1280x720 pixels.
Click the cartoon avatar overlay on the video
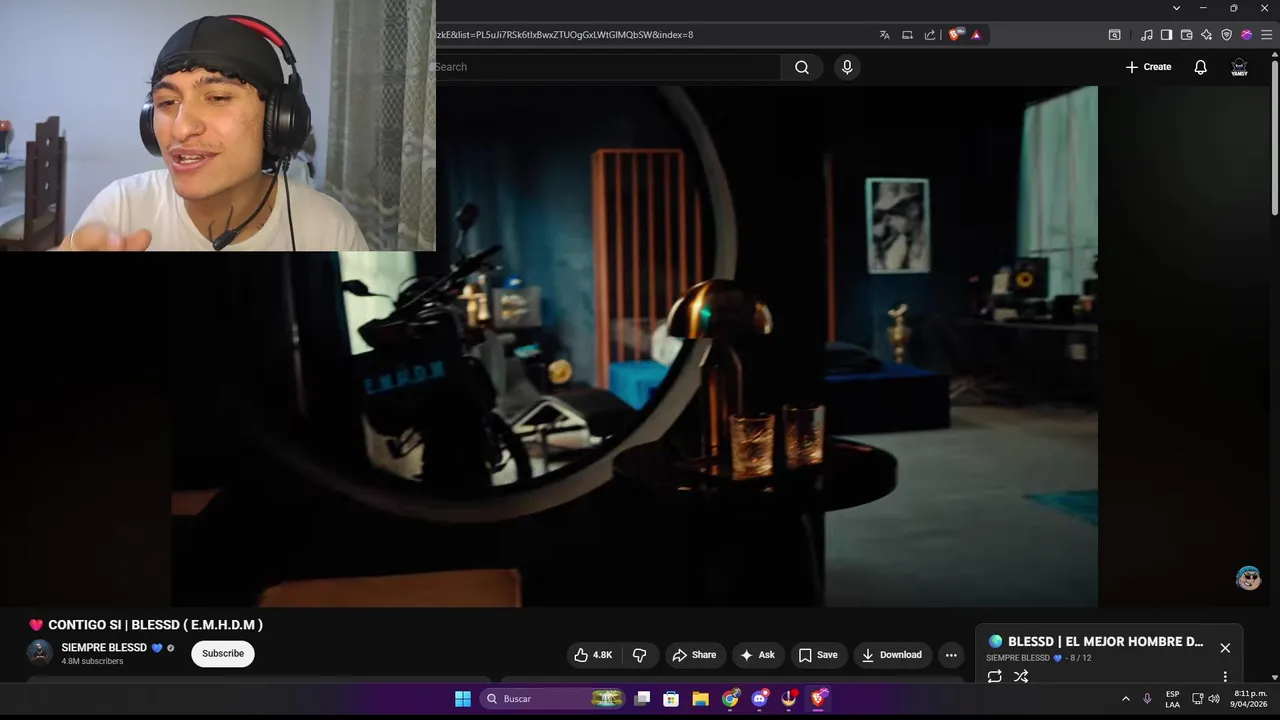pos(1248,578)
